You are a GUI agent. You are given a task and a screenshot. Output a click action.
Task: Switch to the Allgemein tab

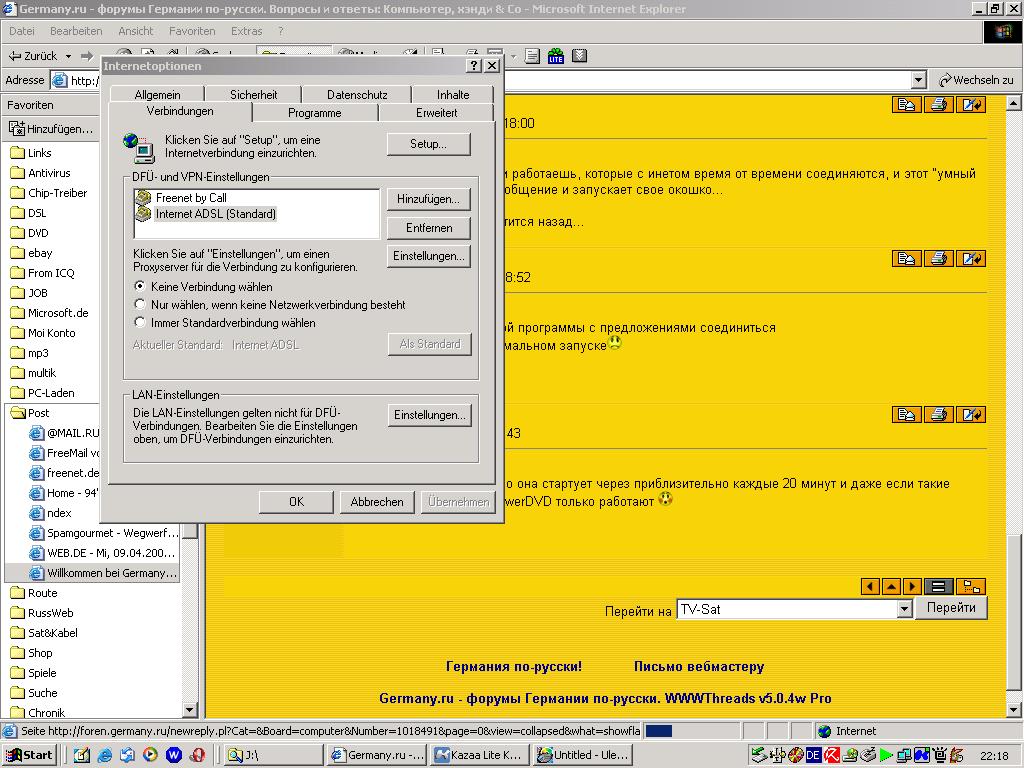tap(157, 95)
